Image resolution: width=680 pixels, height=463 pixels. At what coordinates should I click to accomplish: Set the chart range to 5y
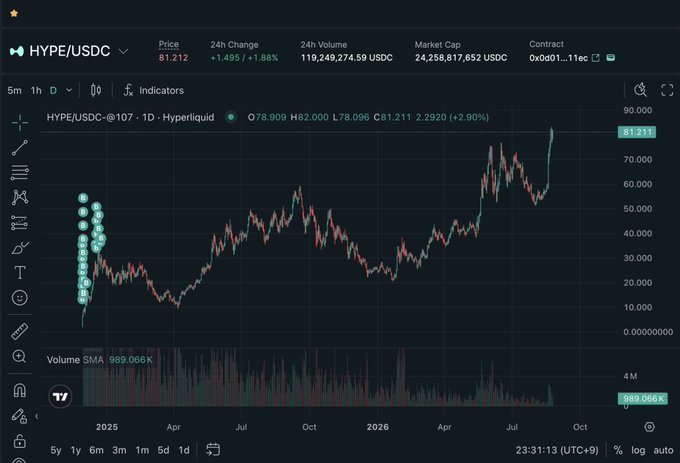[56, 450]
